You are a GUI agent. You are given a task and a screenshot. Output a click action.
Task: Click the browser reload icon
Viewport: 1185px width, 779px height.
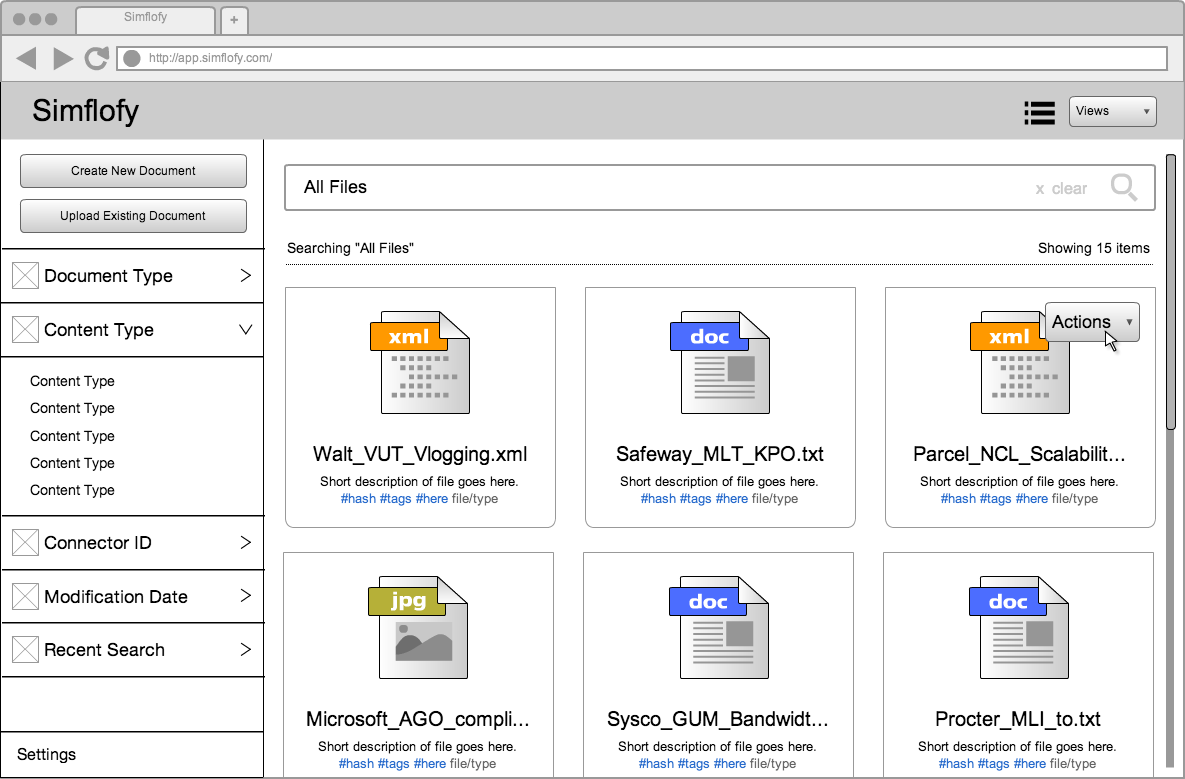[x=96, y=59]
